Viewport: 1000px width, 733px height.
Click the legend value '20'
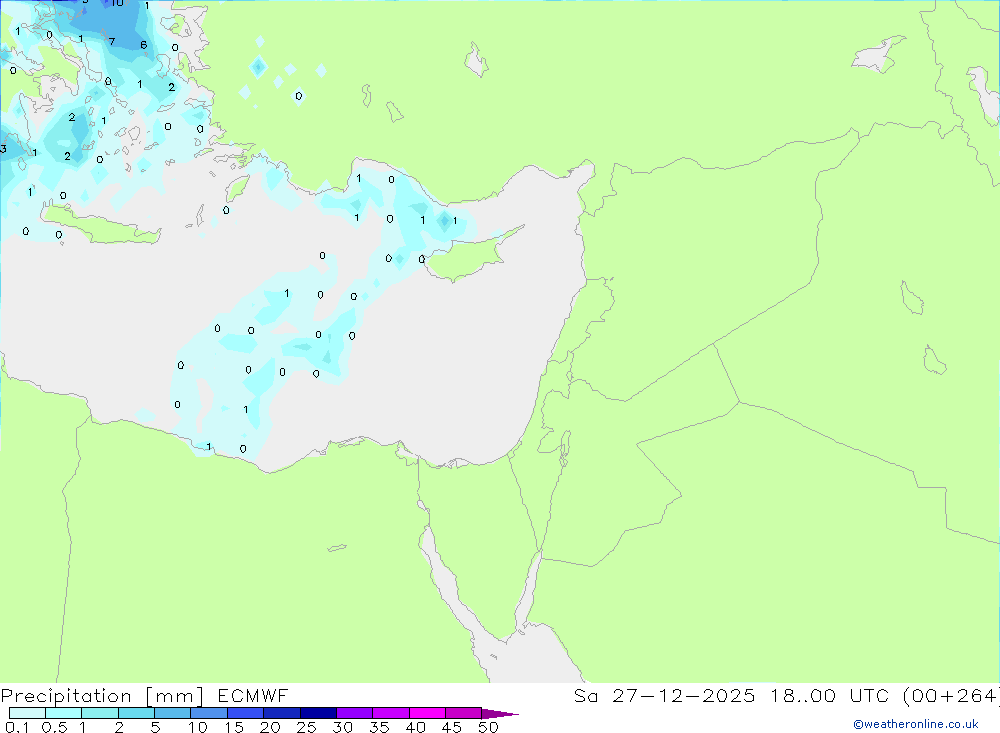(270, 727)
